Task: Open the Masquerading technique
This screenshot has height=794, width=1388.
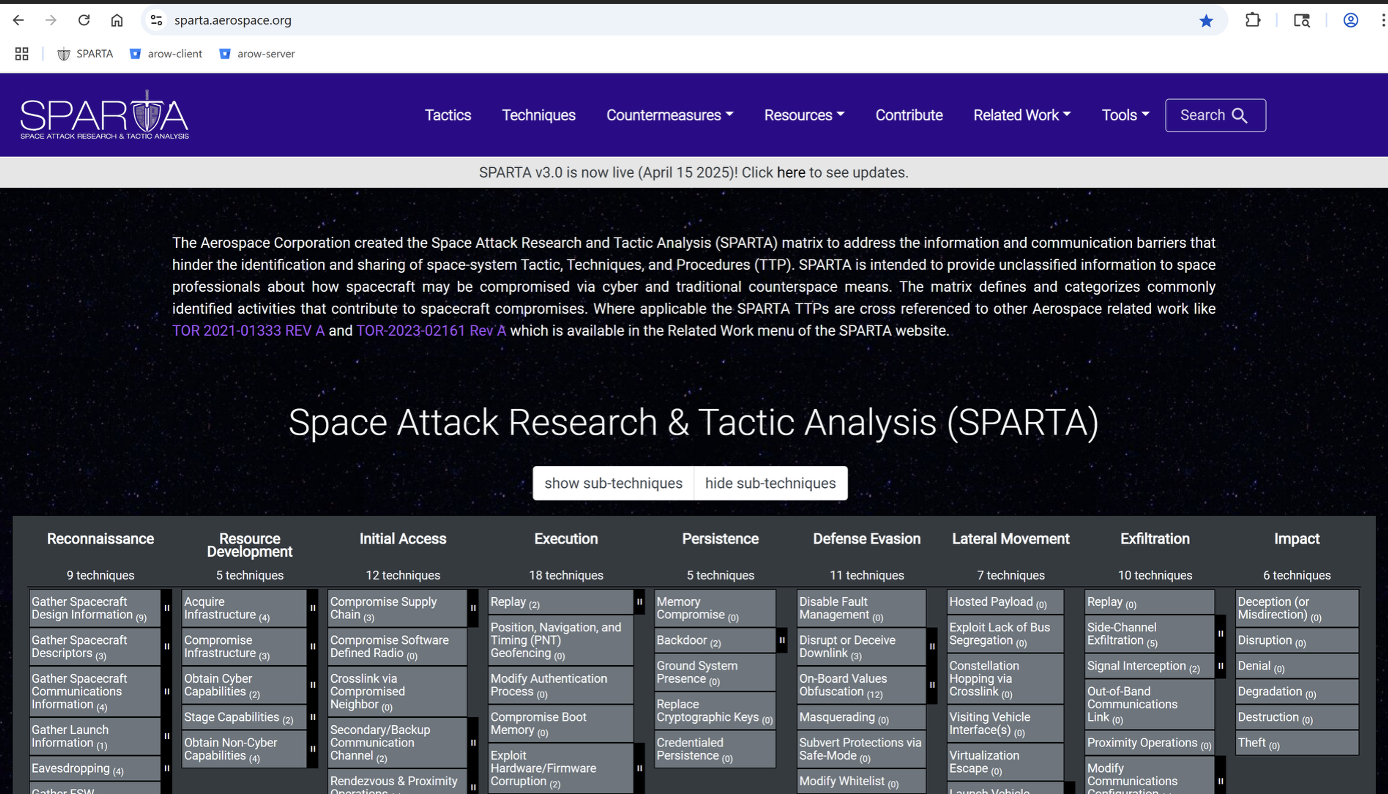Action: pyautogui.click(x=861, y=717)
